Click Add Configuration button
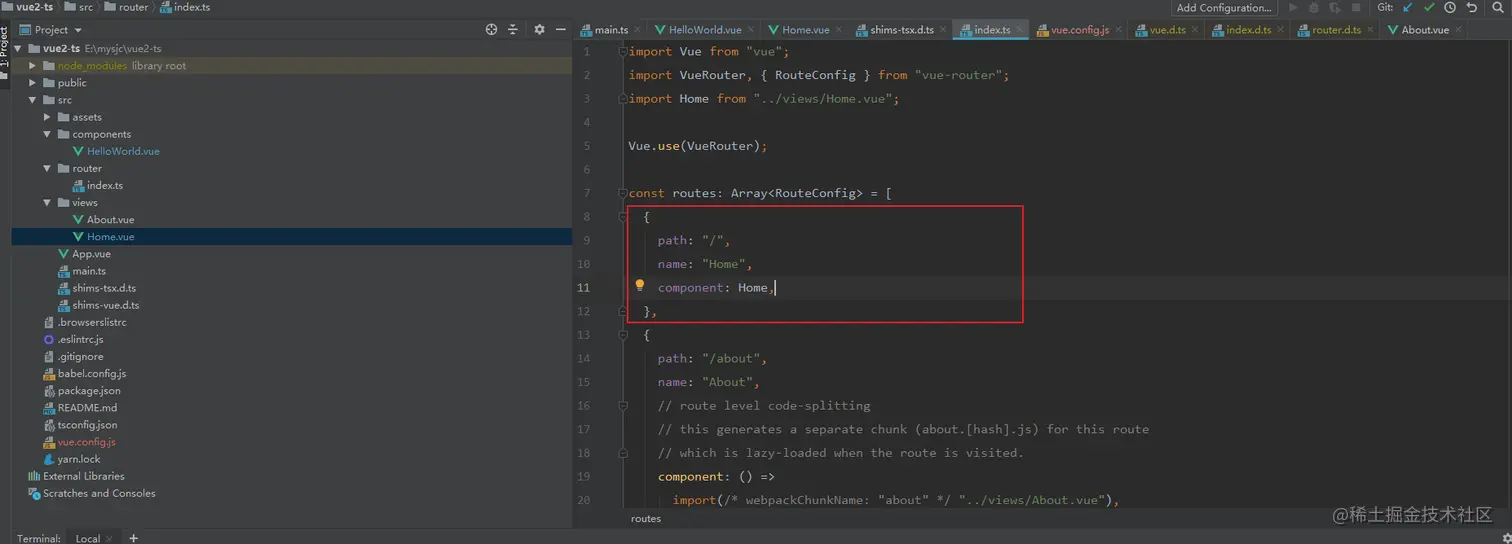 click(1223, 8)
